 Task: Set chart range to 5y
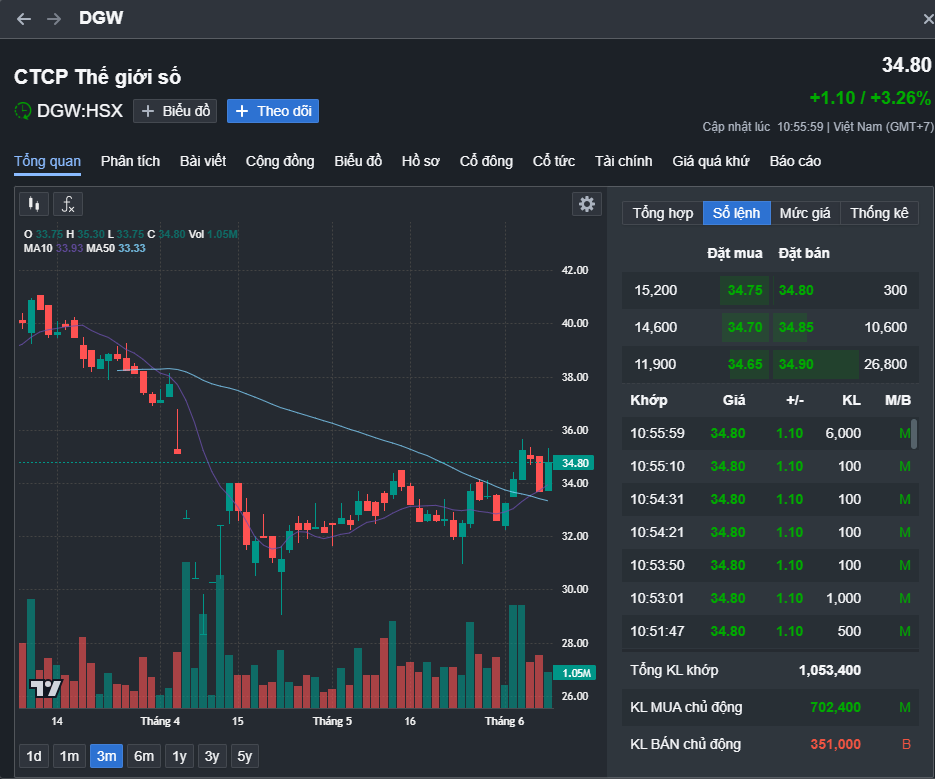click(x=244, y=756)
